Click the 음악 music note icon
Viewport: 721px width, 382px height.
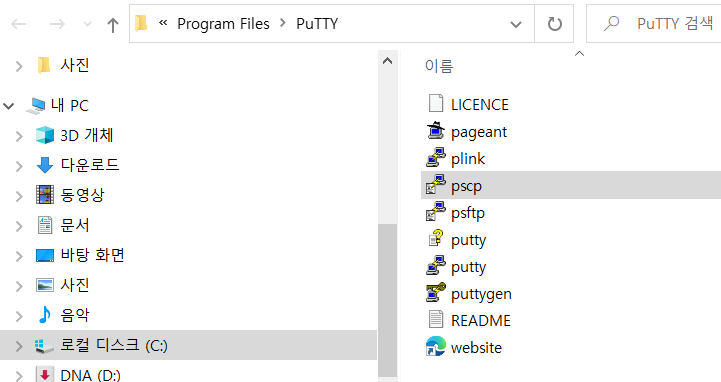point(45,315)
